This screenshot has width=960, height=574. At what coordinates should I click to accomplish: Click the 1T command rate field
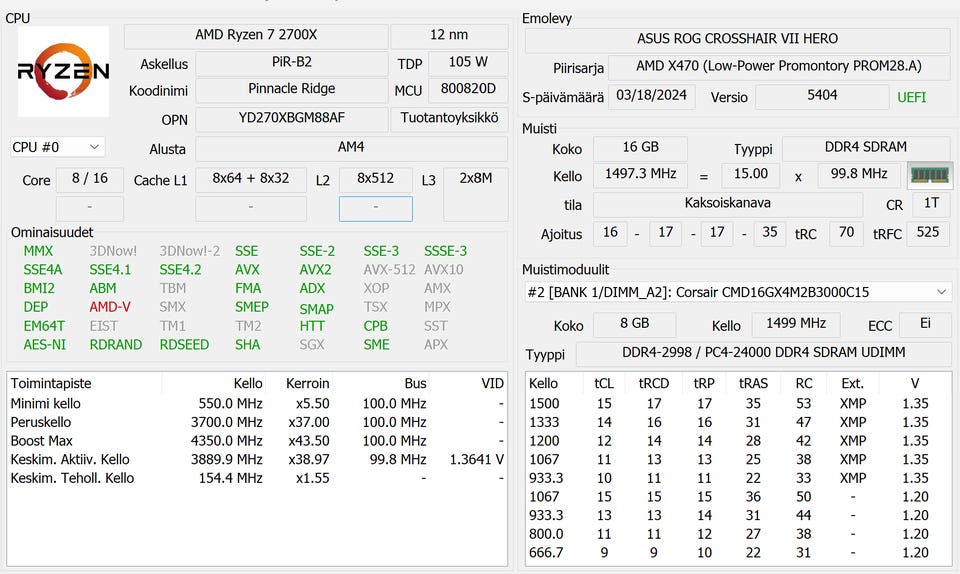(x=931, y=204)
